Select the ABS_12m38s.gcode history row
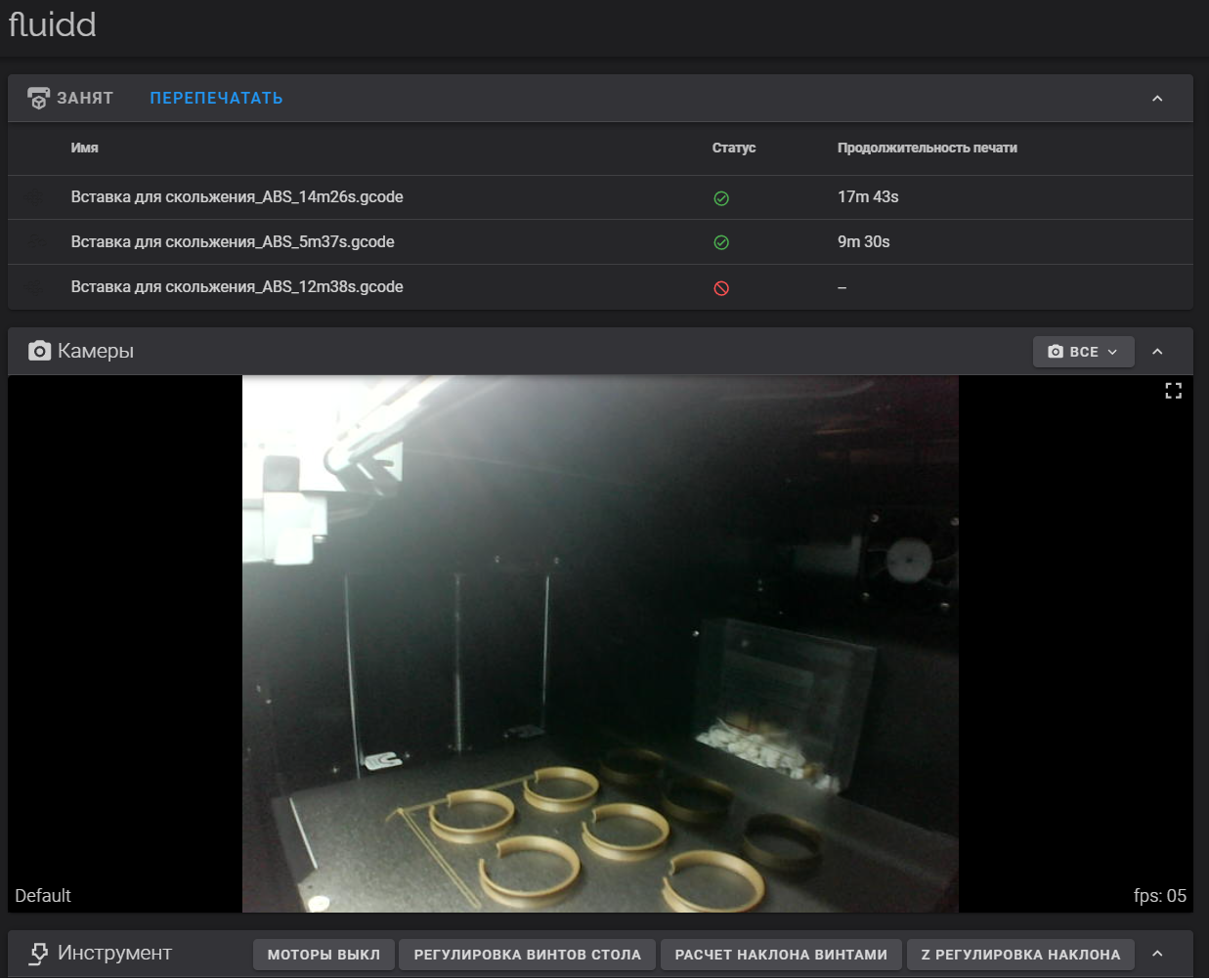The width and height of the screenshot is (1209, 980). (237, 287)
